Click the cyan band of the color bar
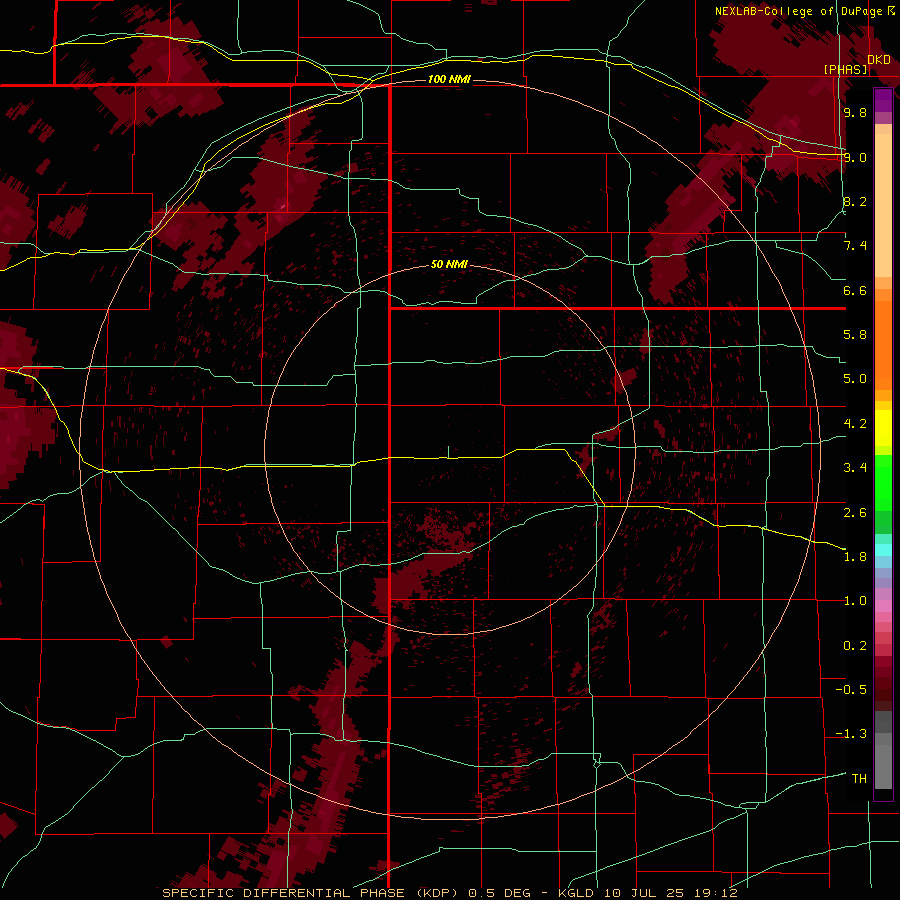Image resolution: width=900 pixels, height=900 pixels. (883, 550)
